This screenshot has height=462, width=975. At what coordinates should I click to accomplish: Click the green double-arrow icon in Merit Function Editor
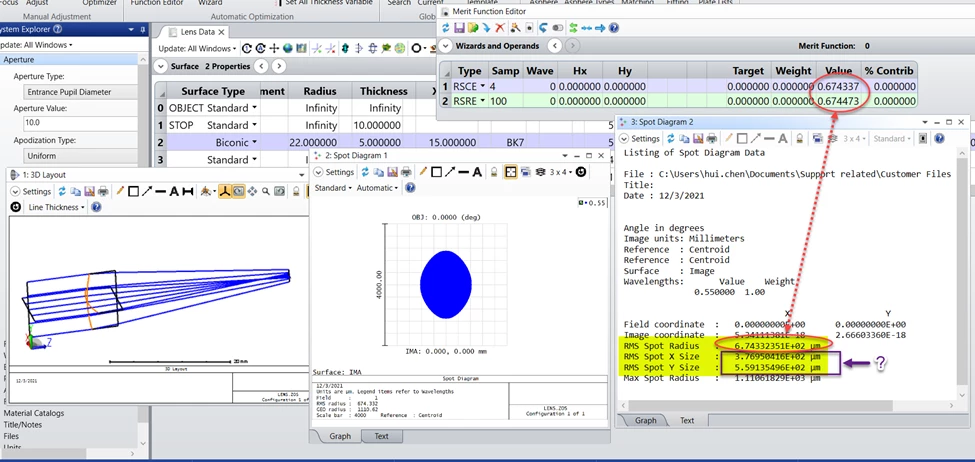pyautogui.click(x=573, y=28)
